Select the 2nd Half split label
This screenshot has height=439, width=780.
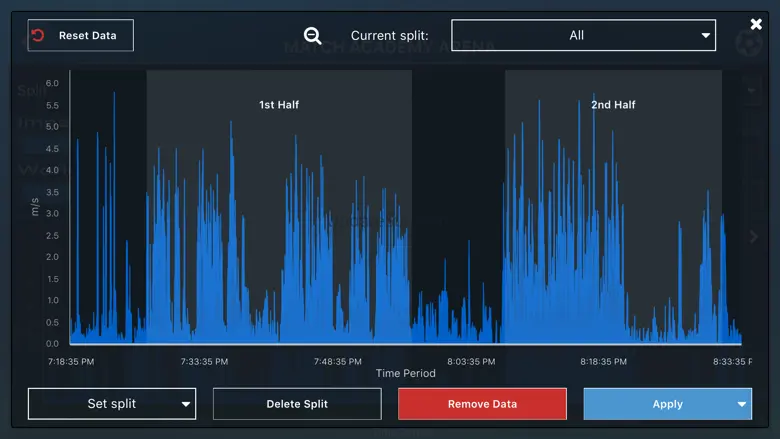613,105
